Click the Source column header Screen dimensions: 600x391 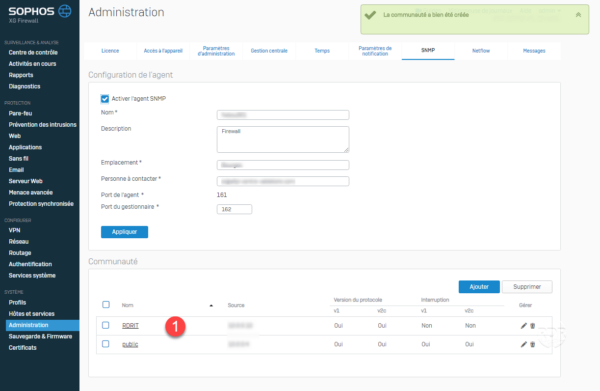(x=236, y=305)
